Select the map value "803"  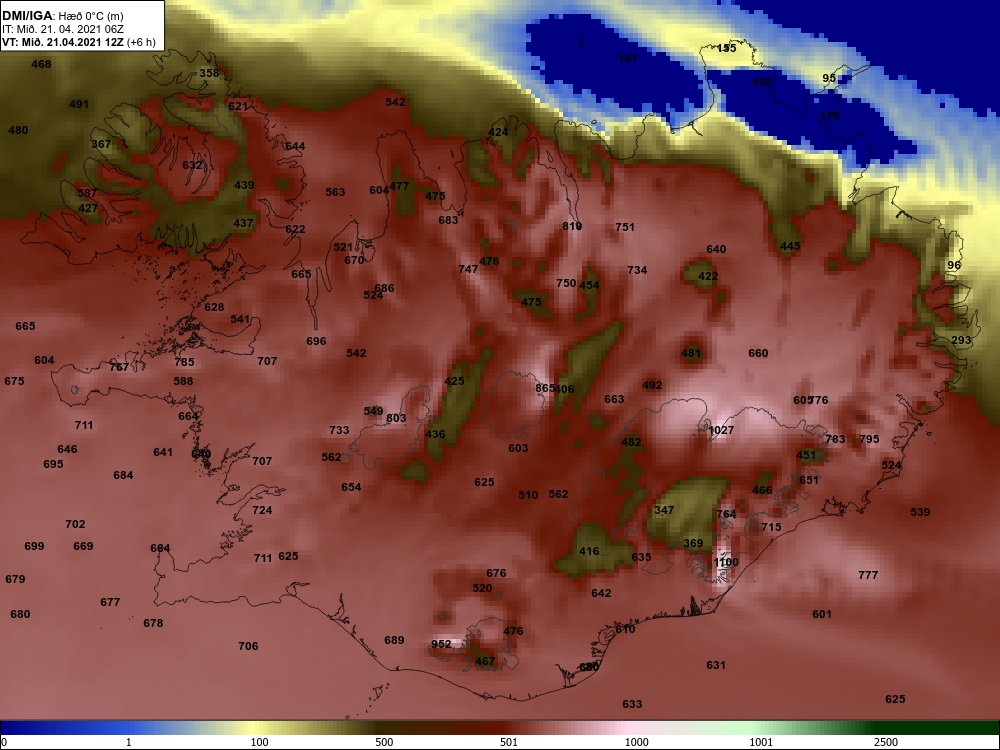pos(396,418)
